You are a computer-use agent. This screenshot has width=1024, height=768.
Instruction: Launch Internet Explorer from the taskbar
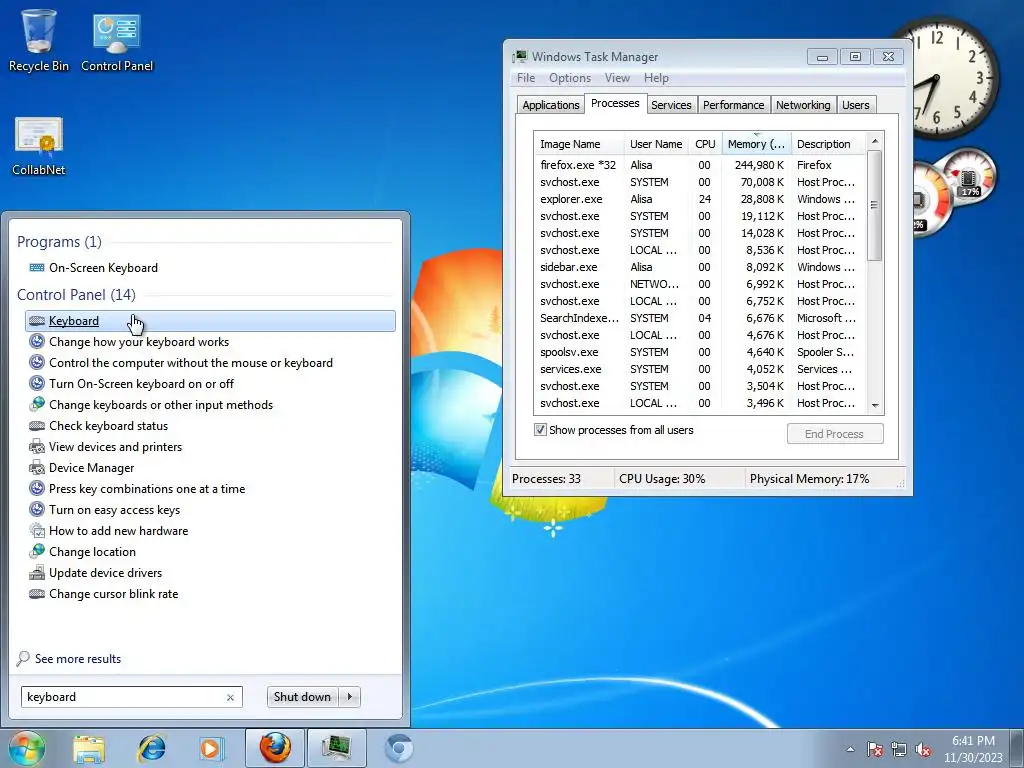(x=151, y=748)
